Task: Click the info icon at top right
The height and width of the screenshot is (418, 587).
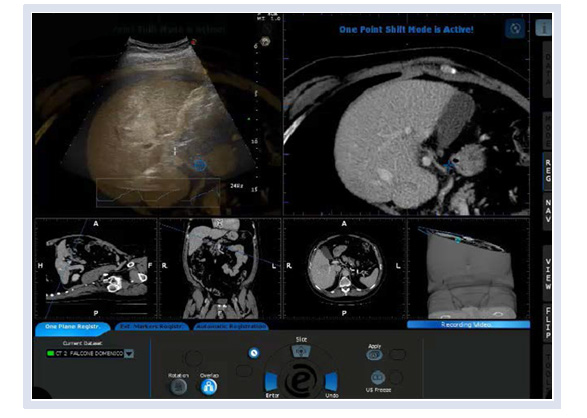Action: pos(544,27)
